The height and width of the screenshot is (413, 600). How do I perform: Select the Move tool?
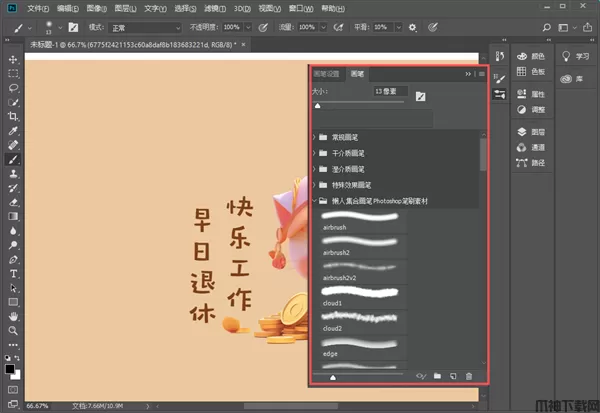click(x=14, y=60)
